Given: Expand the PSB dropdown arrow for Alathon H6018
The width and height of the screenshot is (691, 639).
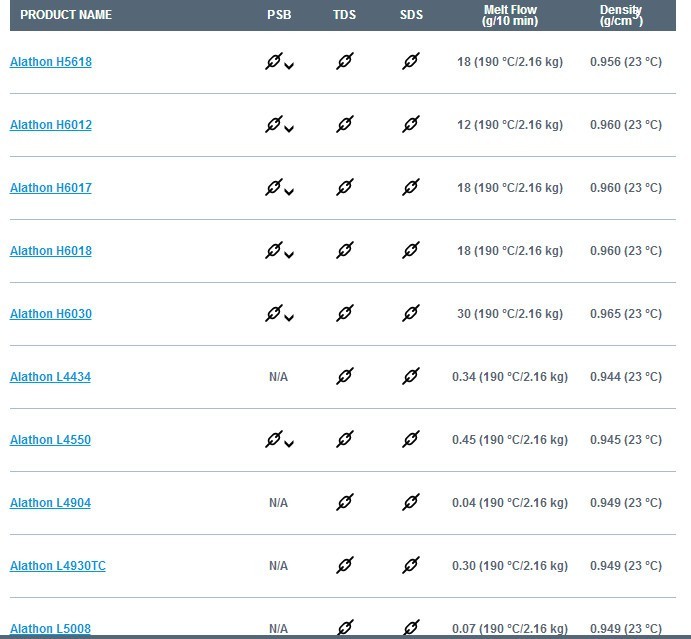Looking at the screenshot, I should point(289,255).
